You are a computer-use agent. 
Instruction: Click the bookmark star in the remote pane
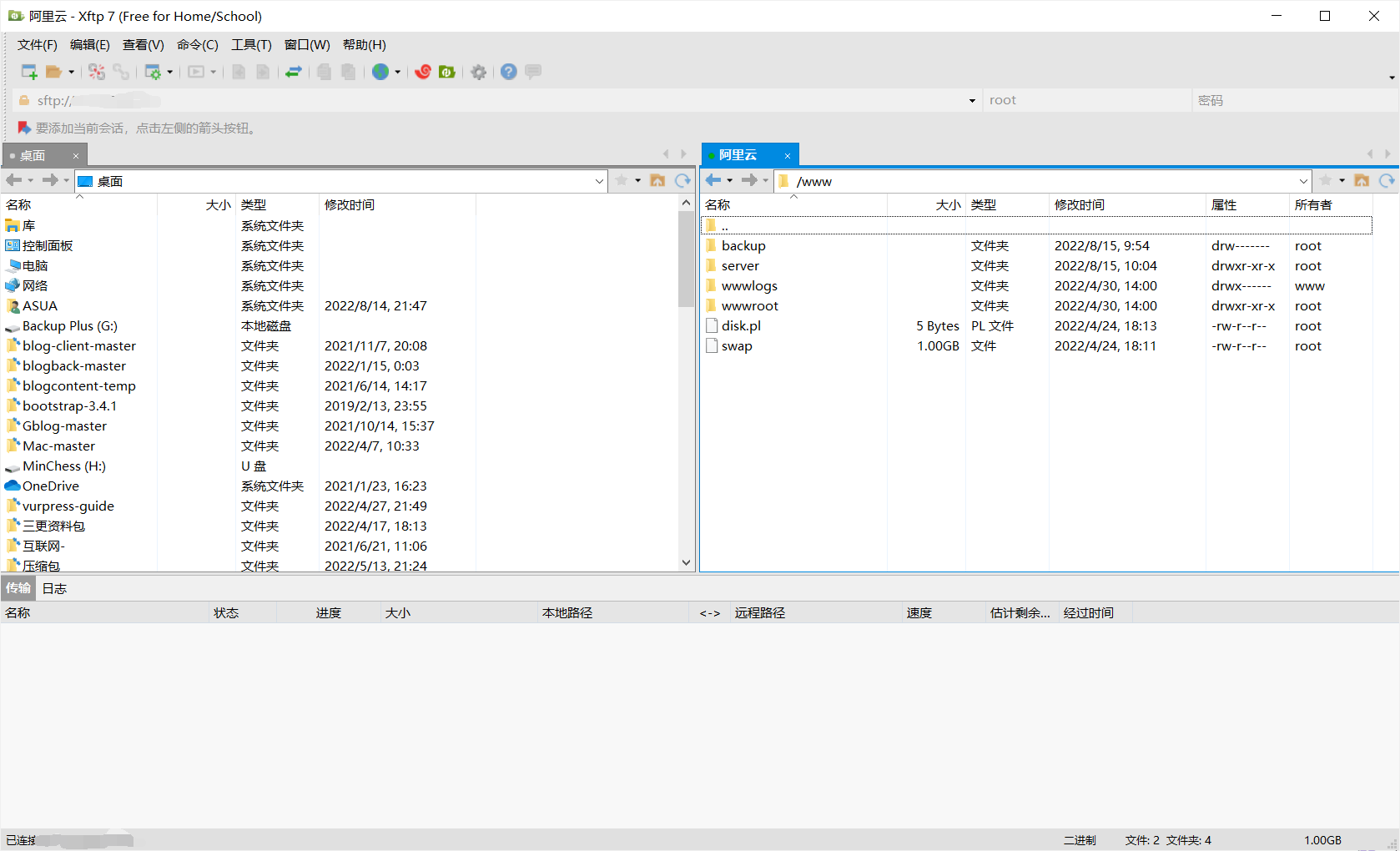1326,180
